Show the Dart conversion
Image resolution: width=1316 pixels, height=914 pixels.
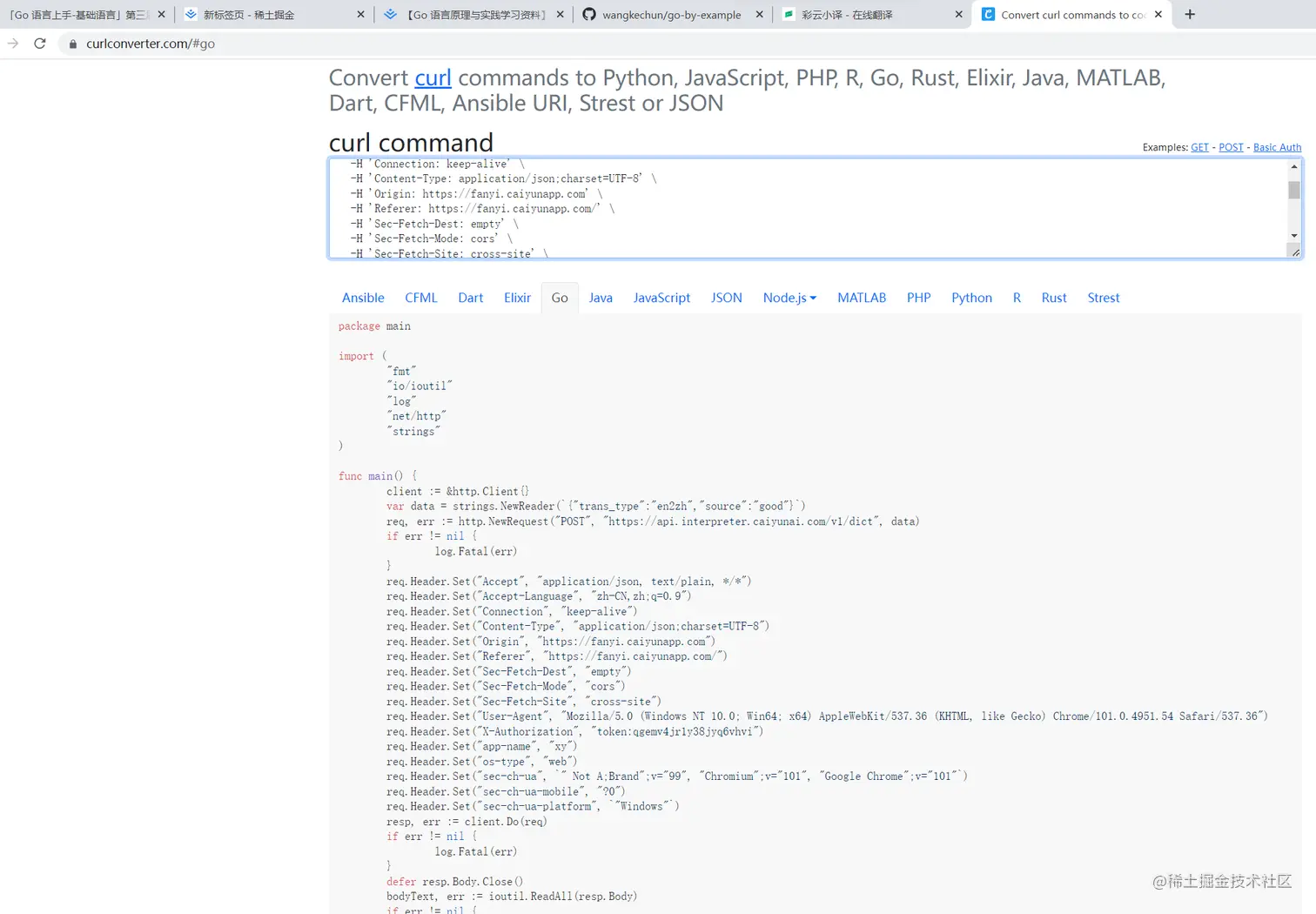pyautogui.click(x=471, y=298)
